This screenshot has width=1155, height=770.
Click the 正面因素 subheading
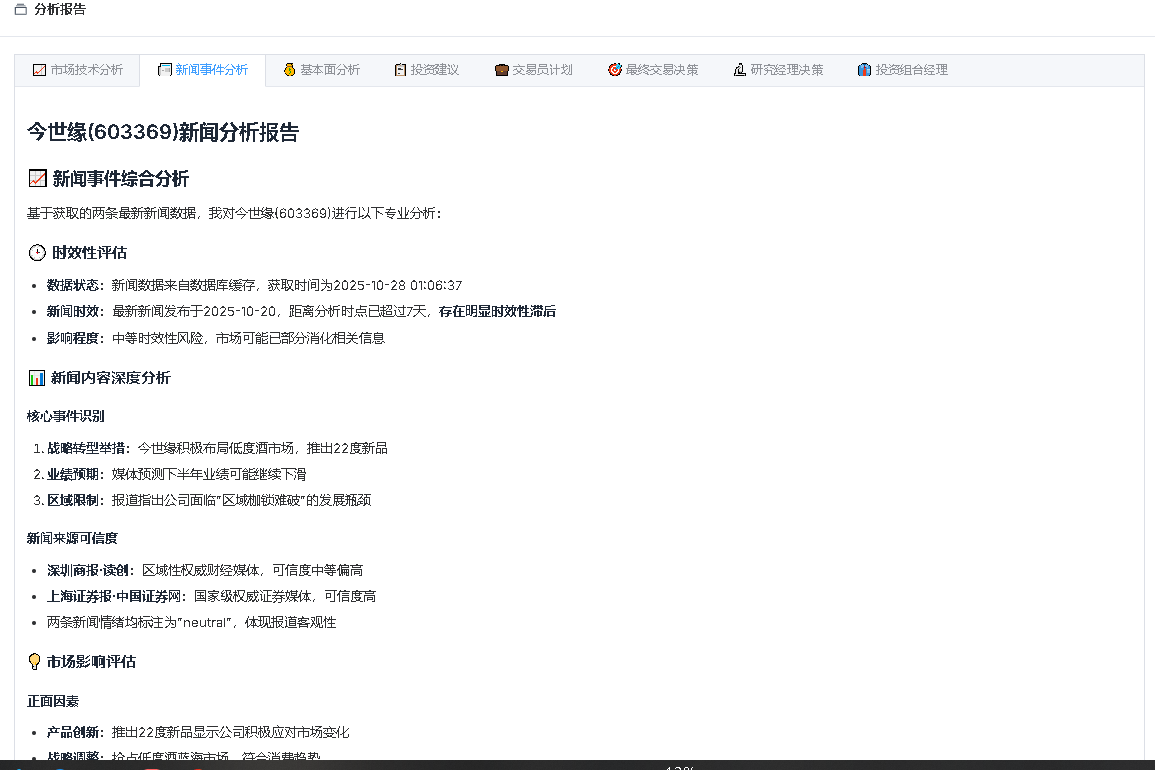coord(53,701)
